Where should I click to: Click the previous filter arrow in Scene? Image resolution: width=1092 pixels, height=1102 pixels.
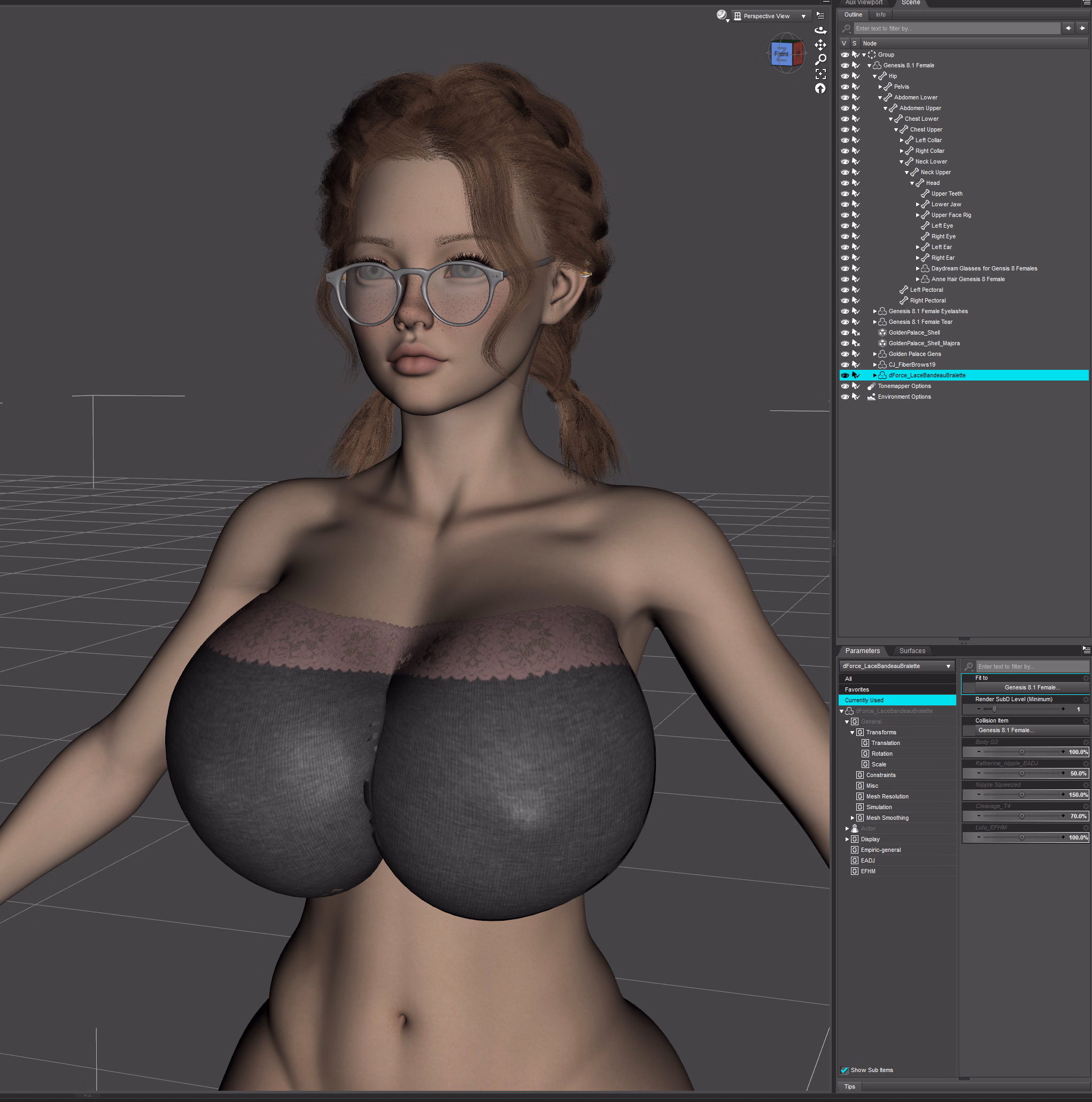click(x=1068, y=28)
